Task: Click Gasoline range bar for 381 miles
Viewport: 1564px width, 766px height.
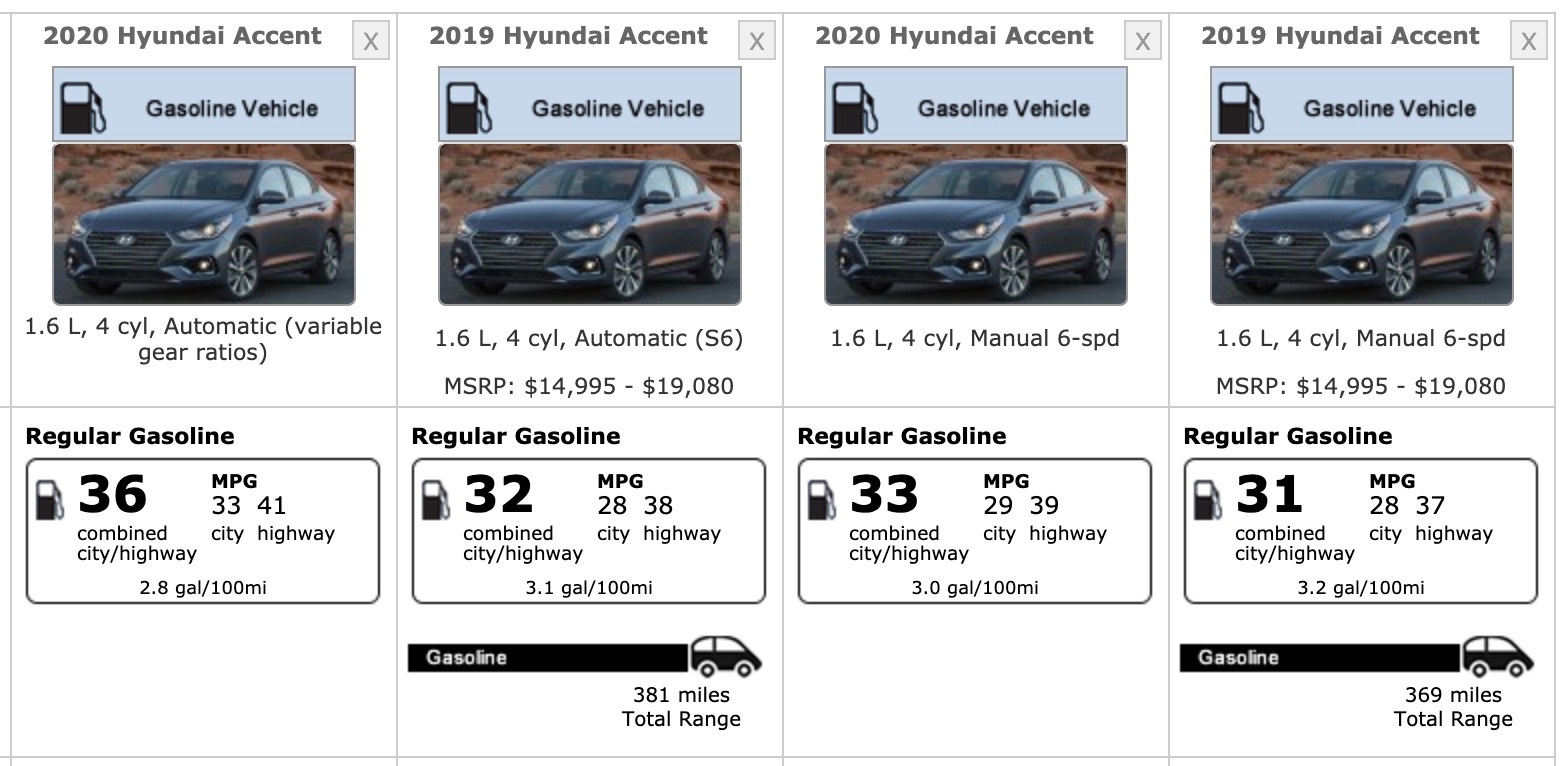Action: coord(548,657)
